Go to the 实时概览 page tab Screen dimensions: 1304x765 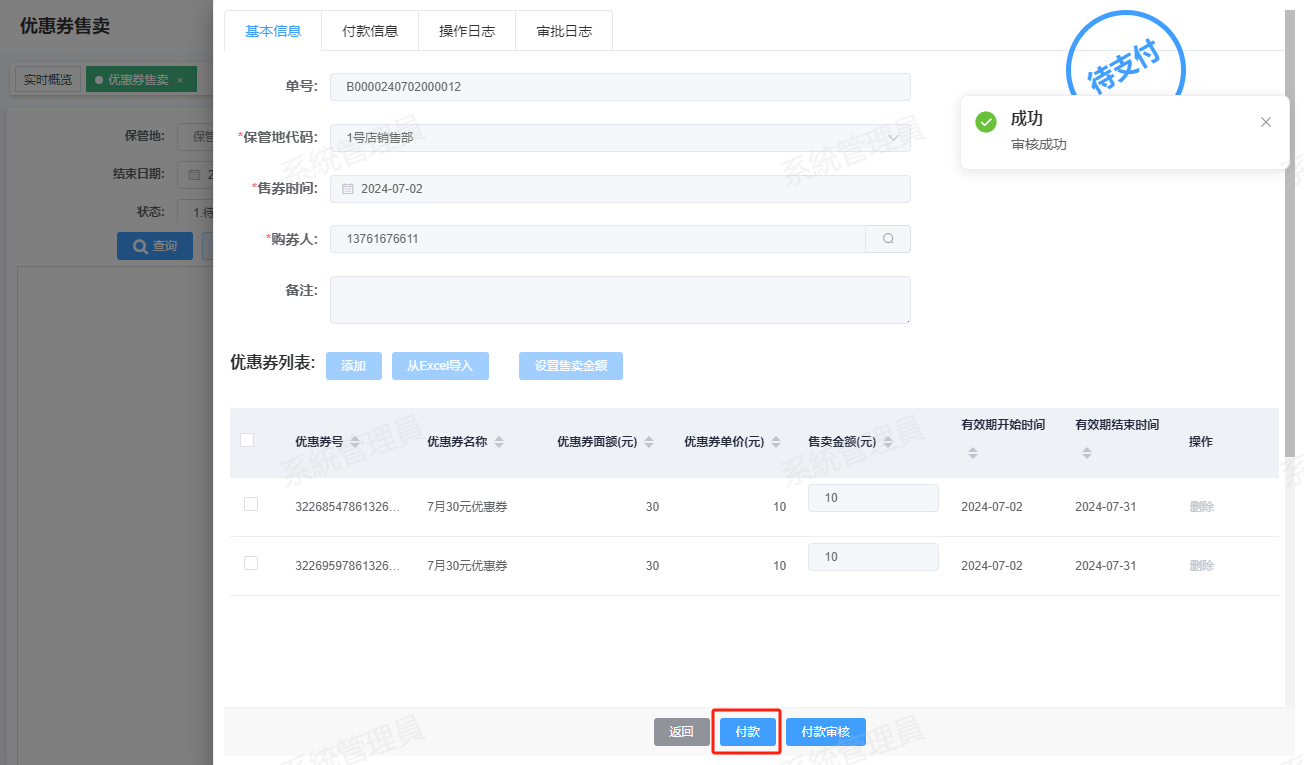(x=48, y=80)
